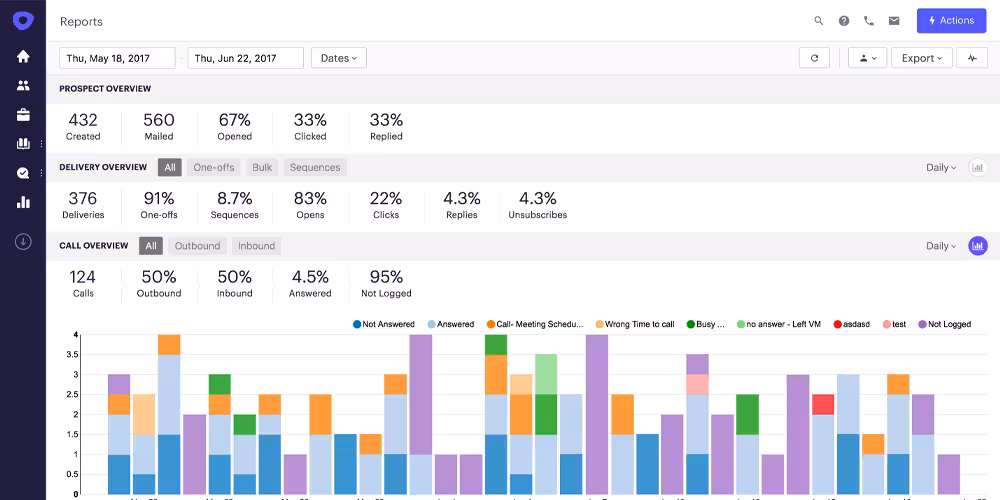Click the blue Actions button
Image resolution: width=1000 pixels, height=500 pixels.
pos(951,21)
